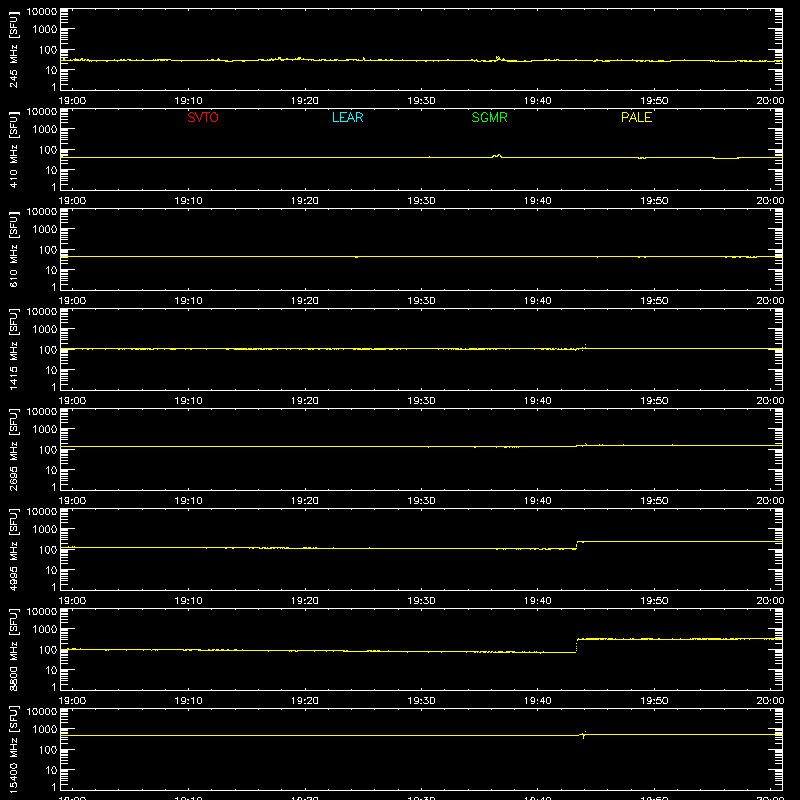Select the "15400 MHz [SFU]" axis label
The image size is (800, 800).
14,749
